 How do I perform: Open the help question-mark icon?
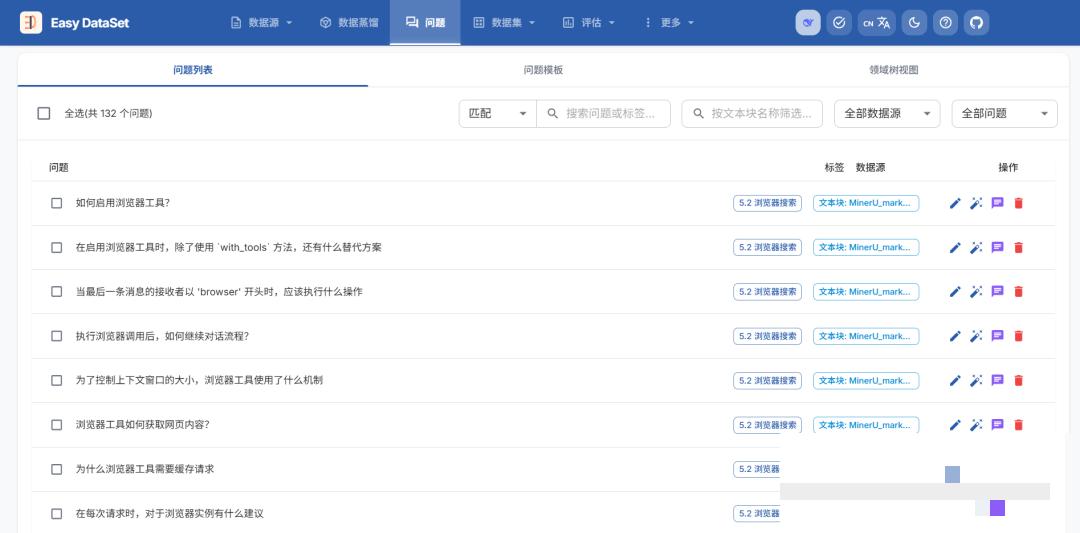pos(946,23)
